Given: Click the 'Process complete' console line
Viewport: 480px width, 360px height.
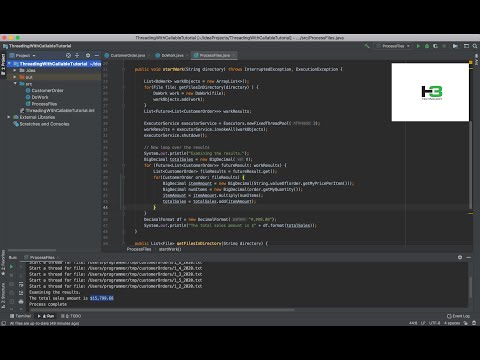Looking at the screenshot, I should [48, 304].
